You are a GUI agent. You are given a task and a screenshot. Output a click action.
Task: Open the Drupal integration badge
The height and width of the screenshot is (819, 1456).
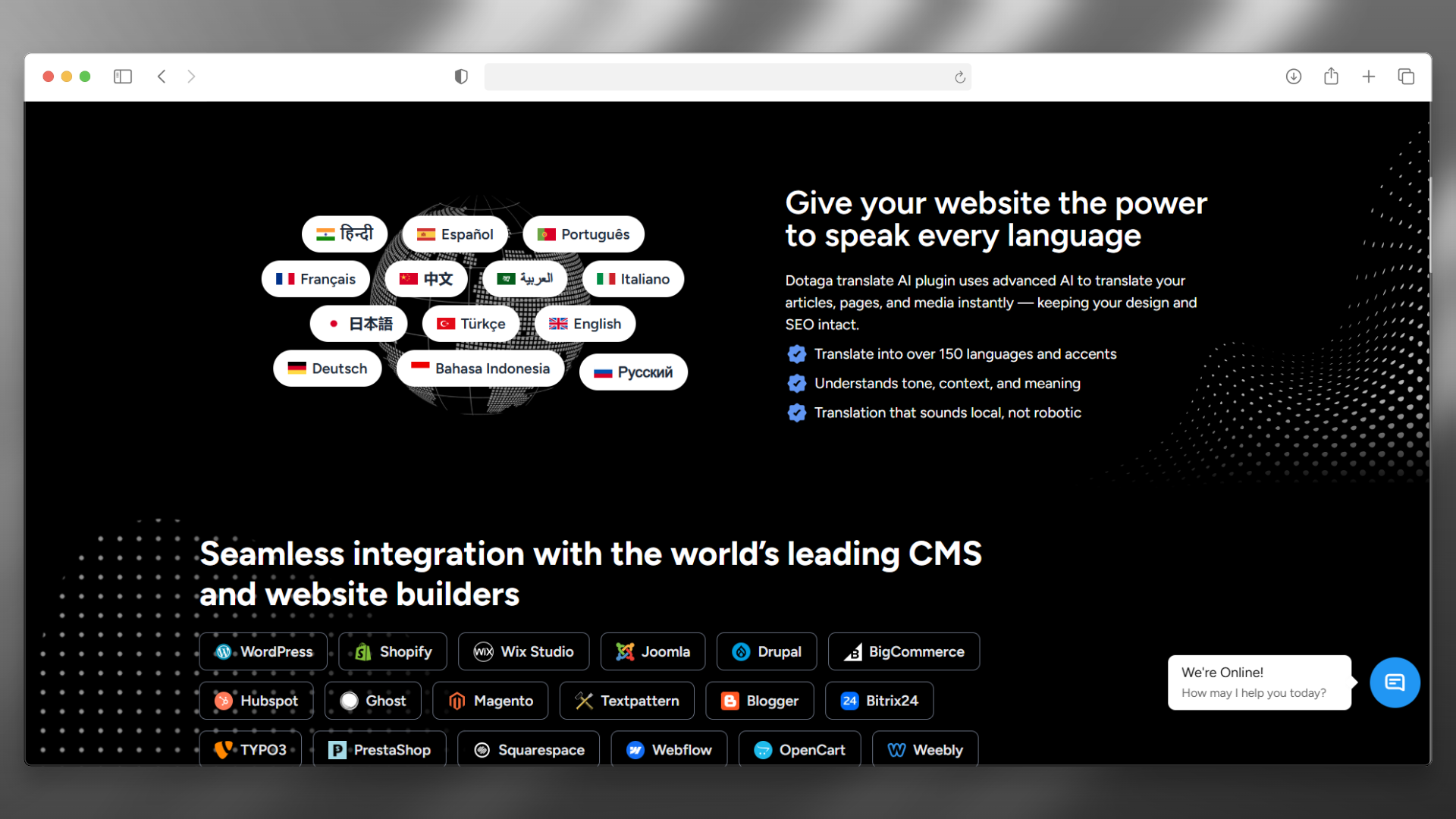[767, 651]
